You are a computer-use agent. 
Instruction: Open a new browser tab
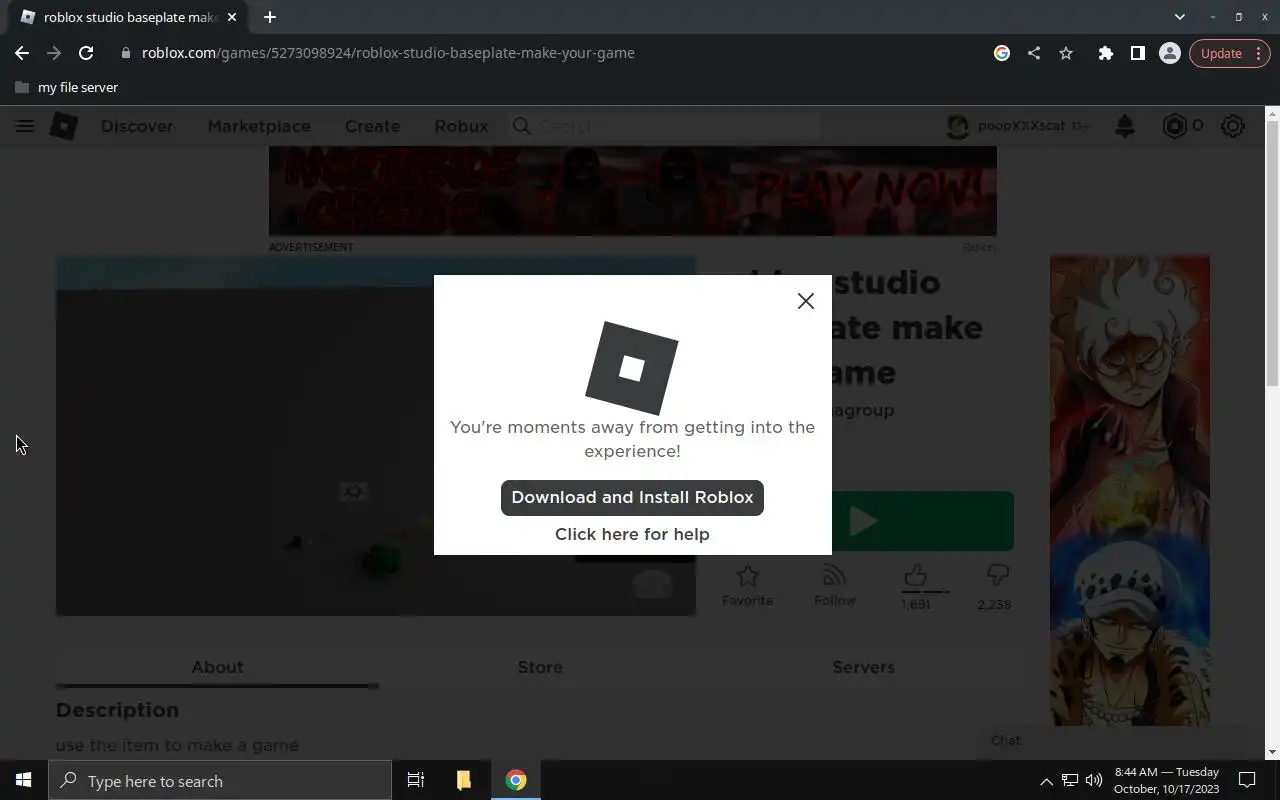click(269, 17)
